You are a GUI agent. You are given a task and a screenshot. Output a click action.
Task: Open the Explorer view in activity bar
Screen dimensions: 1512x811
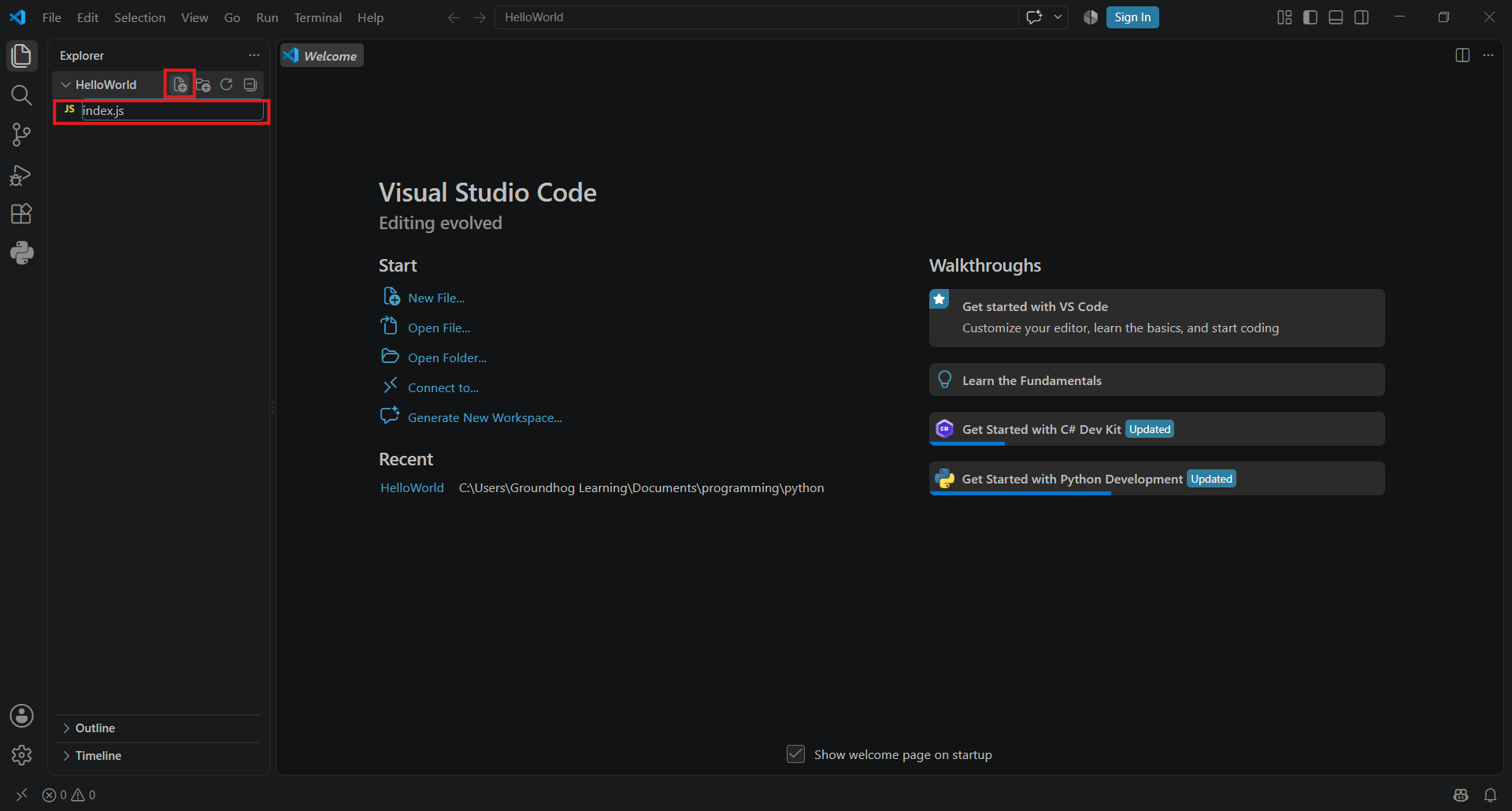tap(21, 56)
